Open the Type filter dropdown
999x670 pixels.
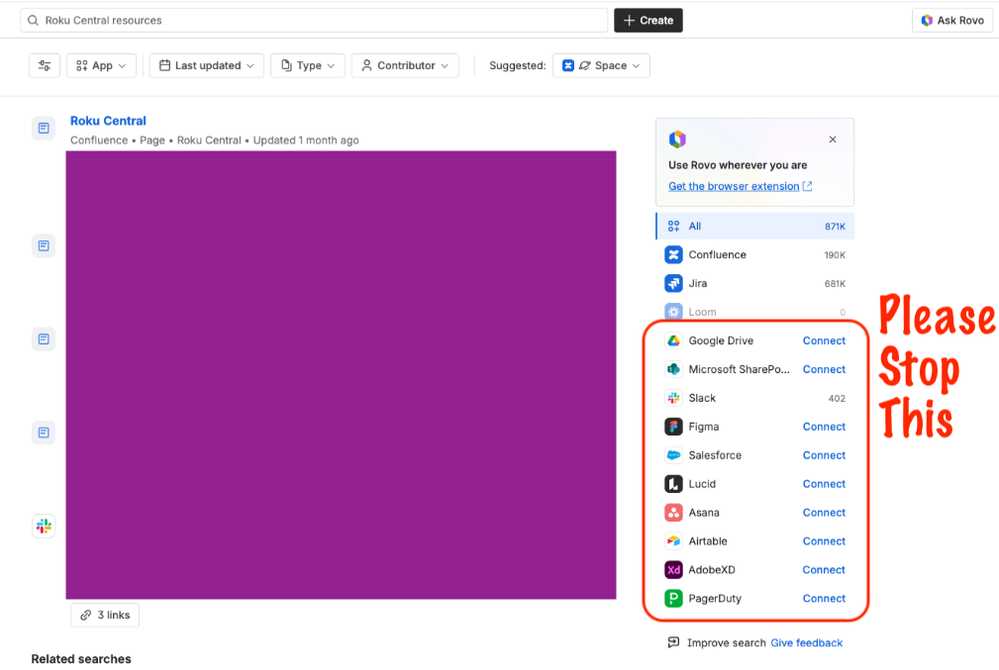308,66
